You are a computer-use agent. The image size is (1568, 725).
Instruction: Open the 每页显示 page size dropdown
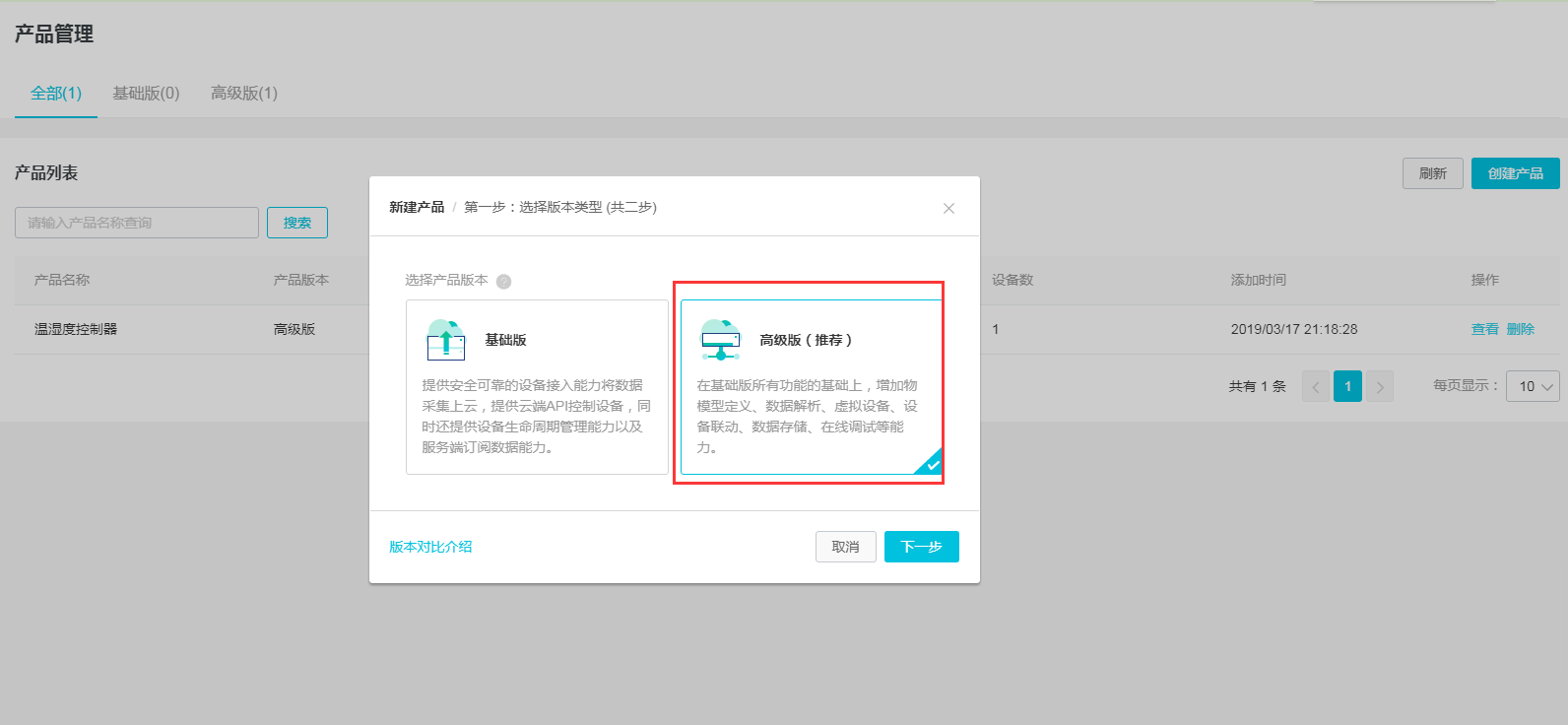tap(1533, 386)
